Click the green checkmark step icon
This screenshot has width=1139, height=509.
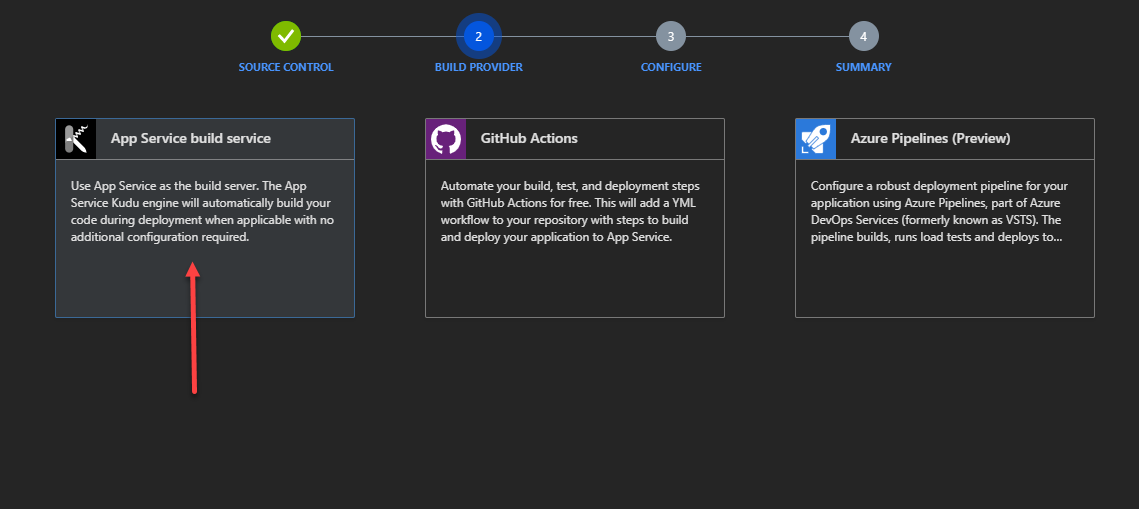coord(286,37)
